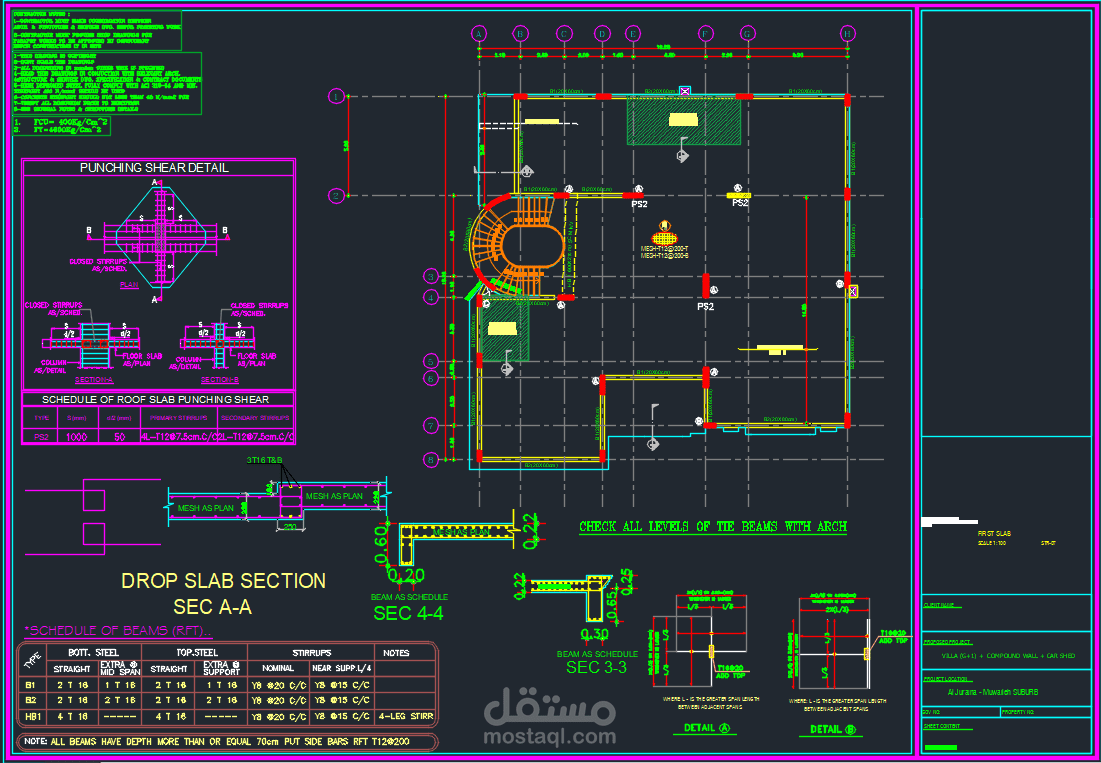This screenshot has height=763, width=1101.
Task: Click the 'MESH-T12@200-T' annotation on plan
Action: (664, 248)
